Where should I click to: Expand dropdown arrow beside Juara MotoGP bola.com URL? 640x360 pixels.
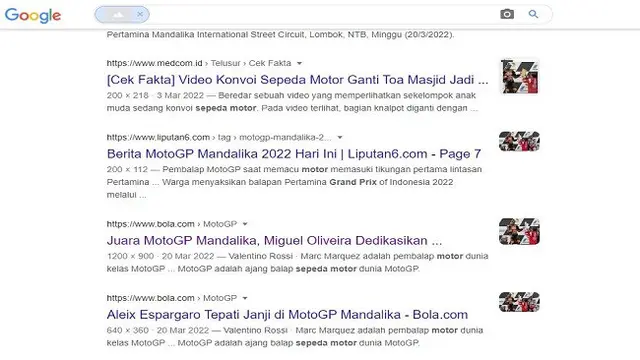(x=245, y=224)
